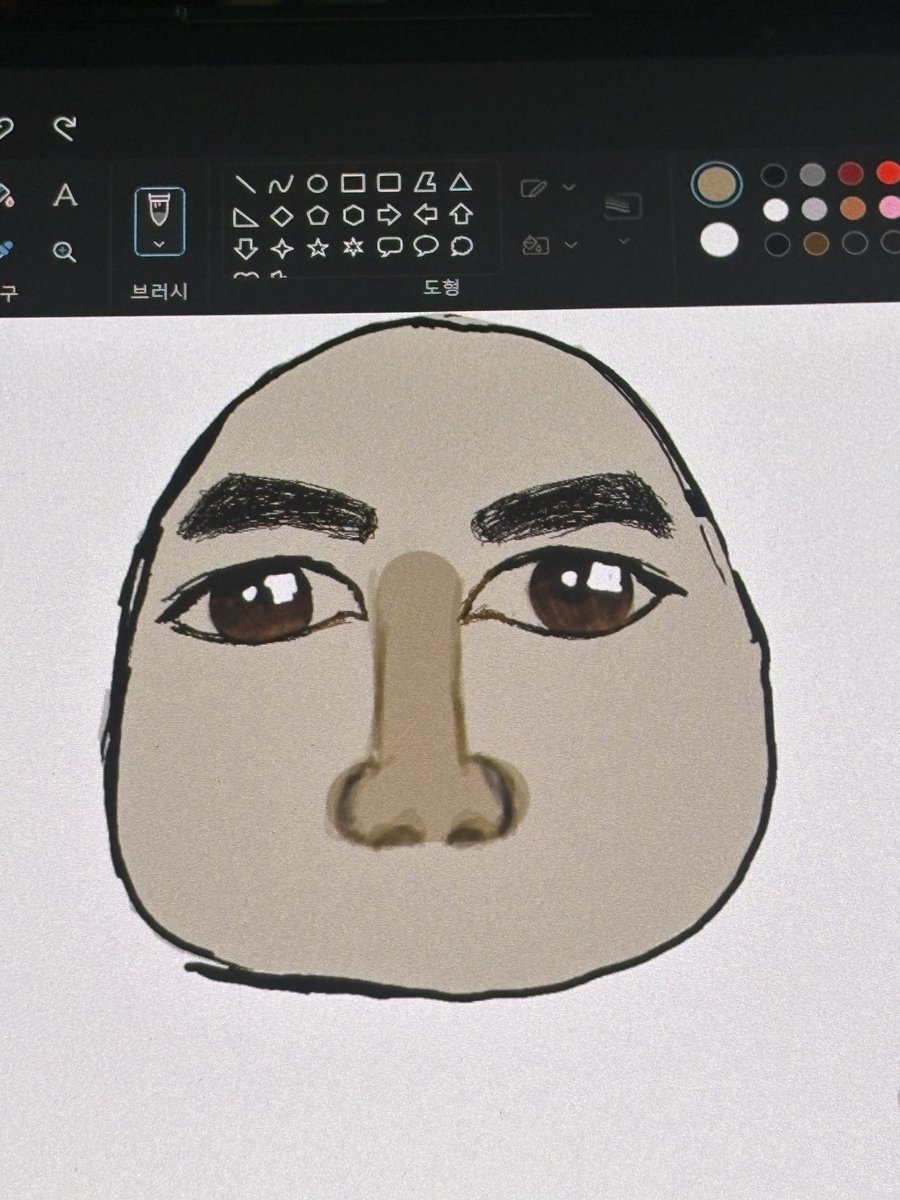The image size is (900, 1200).
Task: Pick the Diamond shape
Action: [x=282, y=216]
